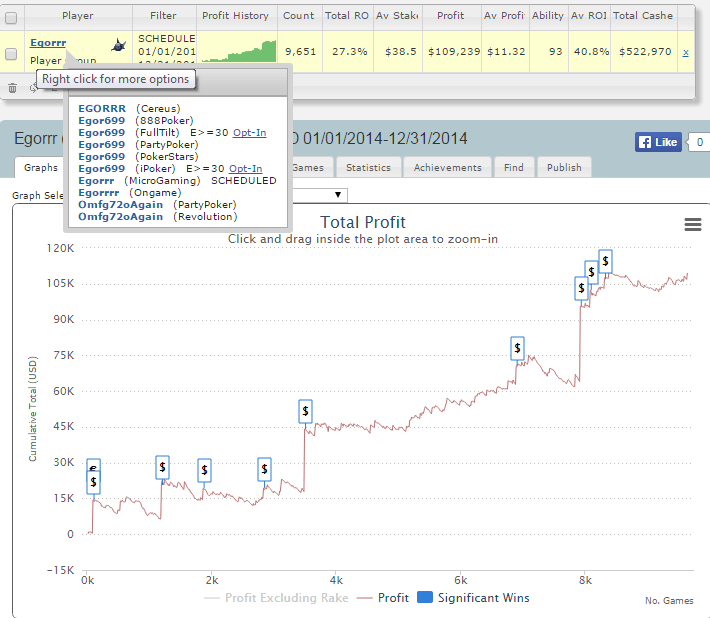This screenshot has width=710, height=618.
Task: Click the lower win marker near 0k games
Action: coord(93,482)
